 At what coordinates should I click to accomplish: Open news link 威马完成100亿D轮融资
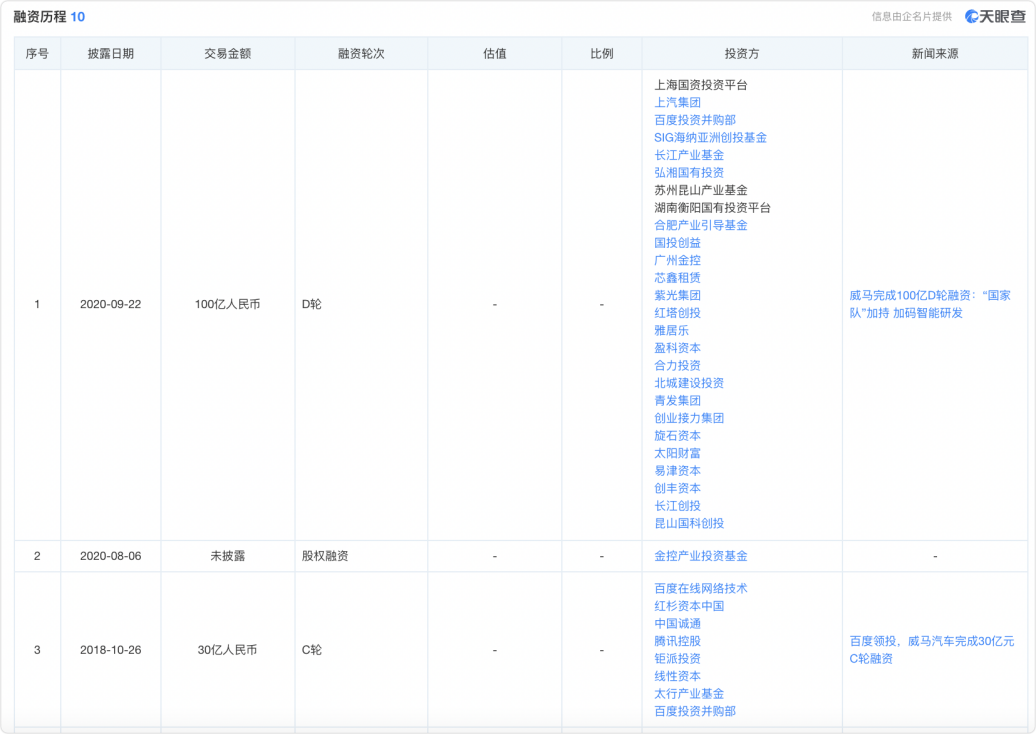coord(930,304)
